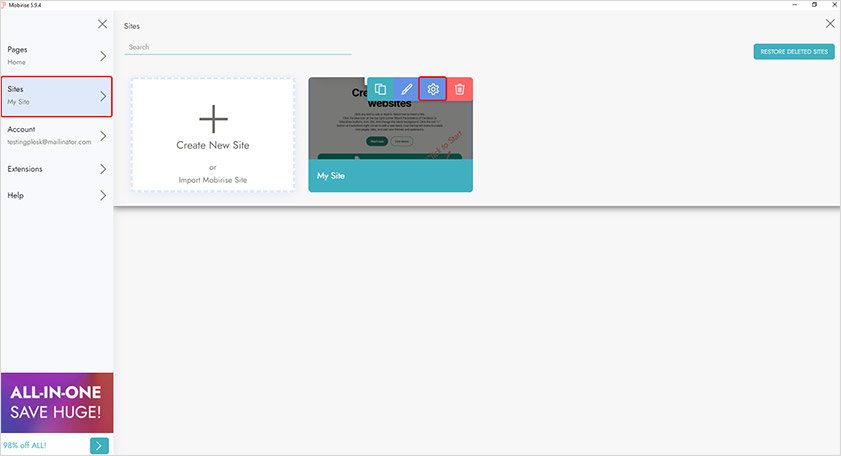Open the Extensions menu item

[57, 169]
